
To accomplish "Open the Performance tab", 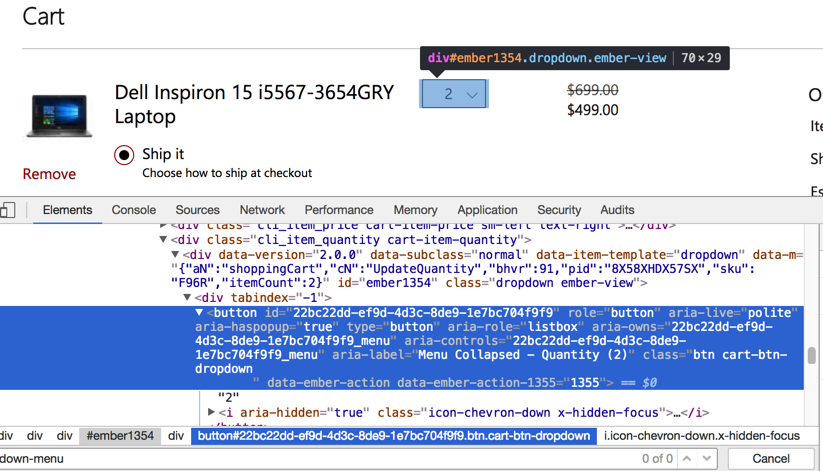I will (339, 210).
